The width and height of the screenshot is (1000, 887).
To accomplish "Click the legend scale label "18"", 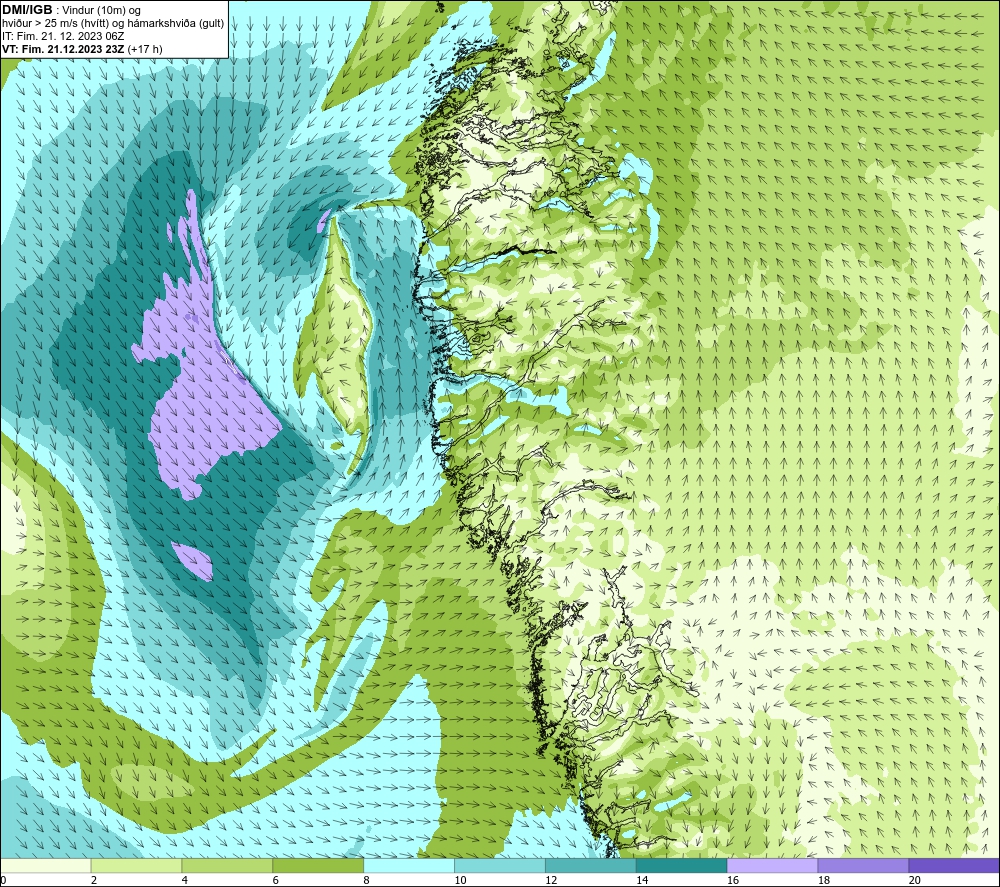I will coord(824,881).
